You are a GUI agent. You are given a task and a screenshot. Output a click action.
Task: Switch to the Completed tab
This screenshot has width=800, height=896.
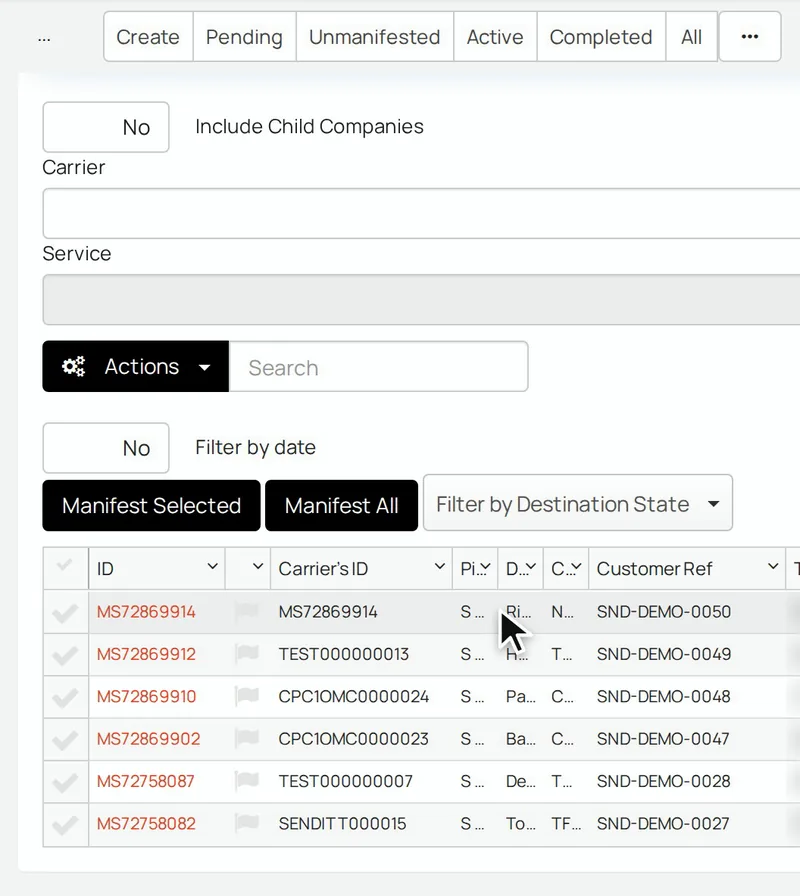pyautogui.click(x=601, y=37)
